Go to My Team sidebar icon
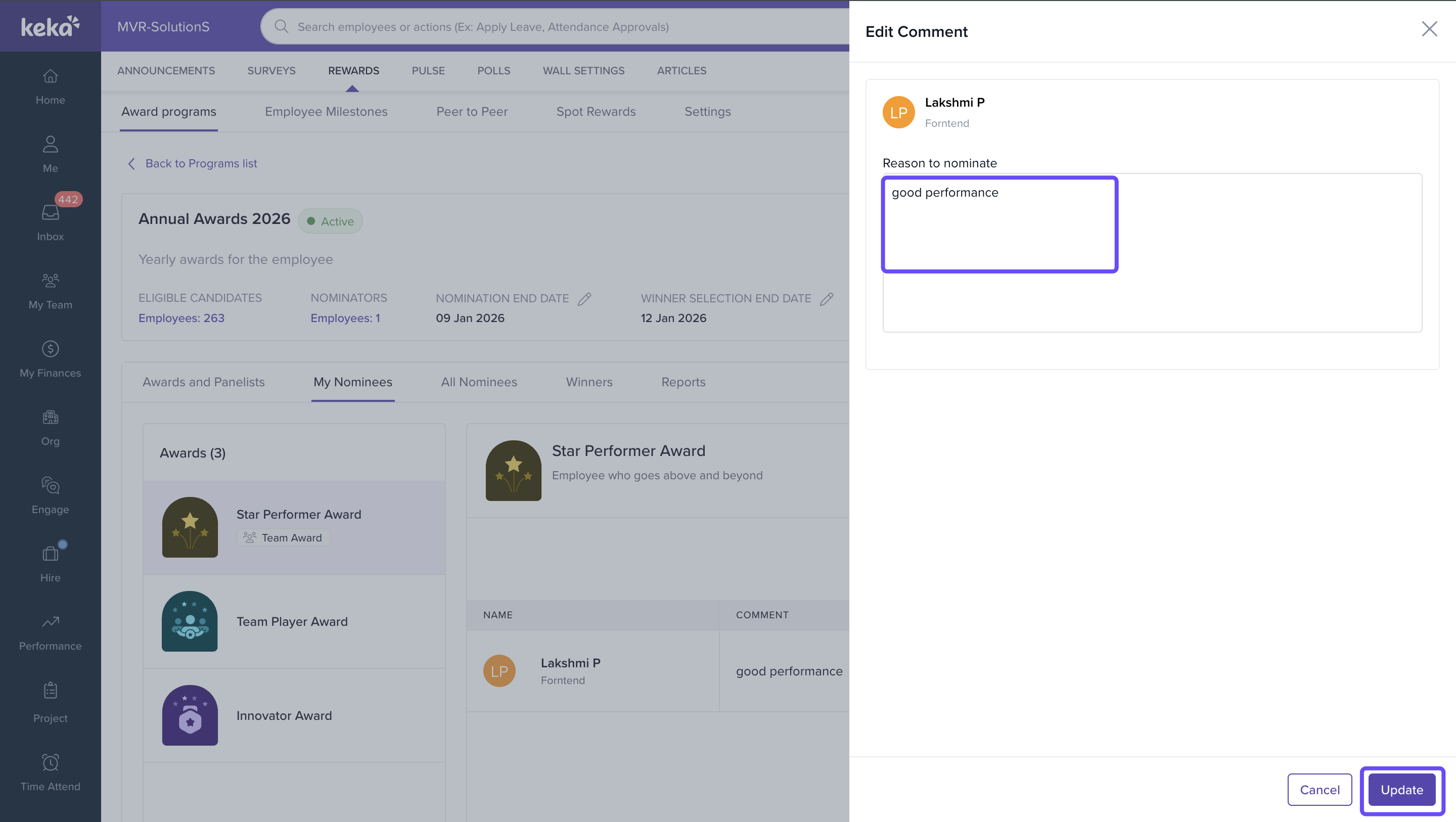This screenshot has height=822, width=1456. tap(51, 281)
